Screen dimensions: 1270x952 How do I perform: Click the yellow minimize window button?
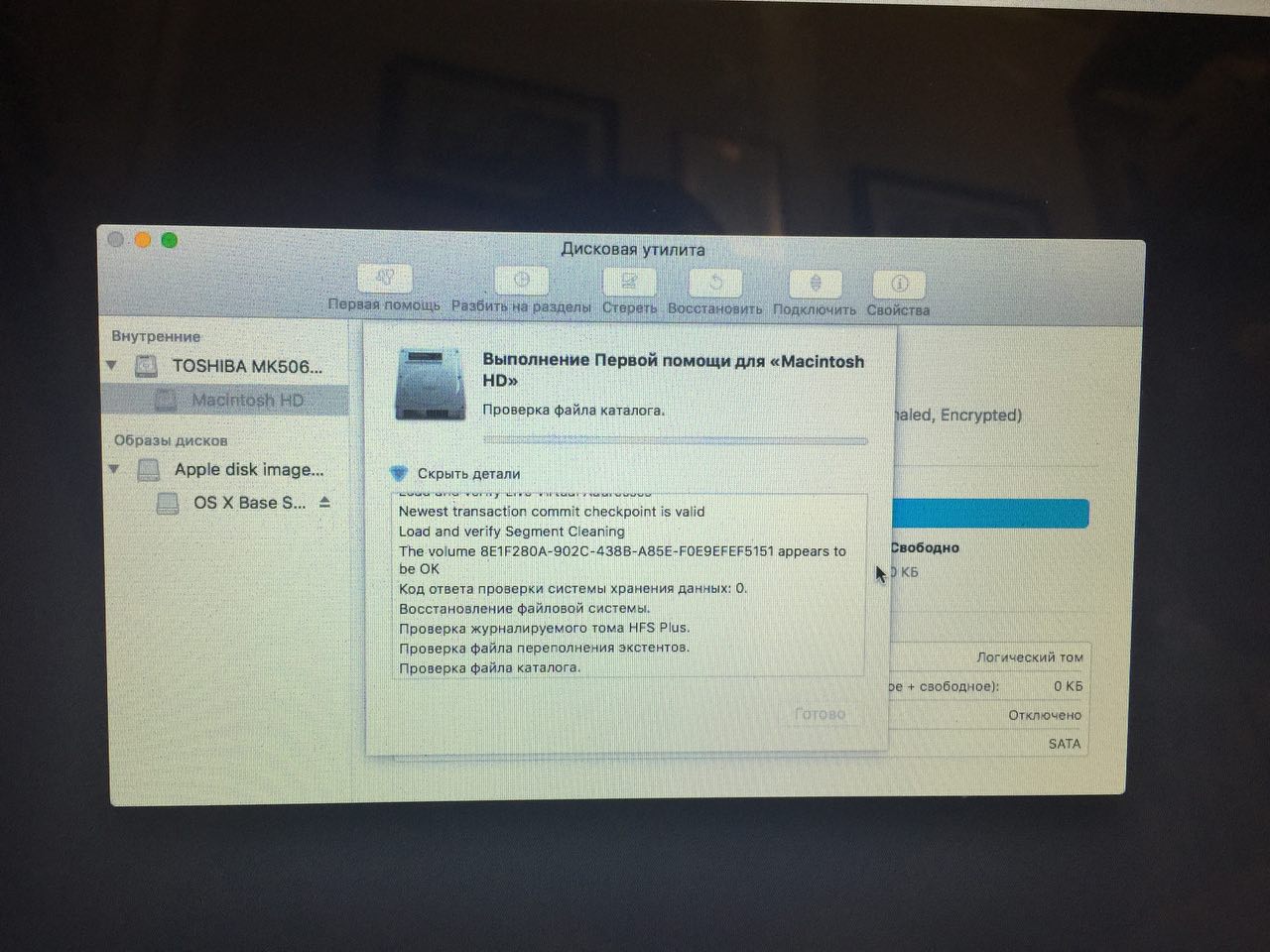(142, 240)
